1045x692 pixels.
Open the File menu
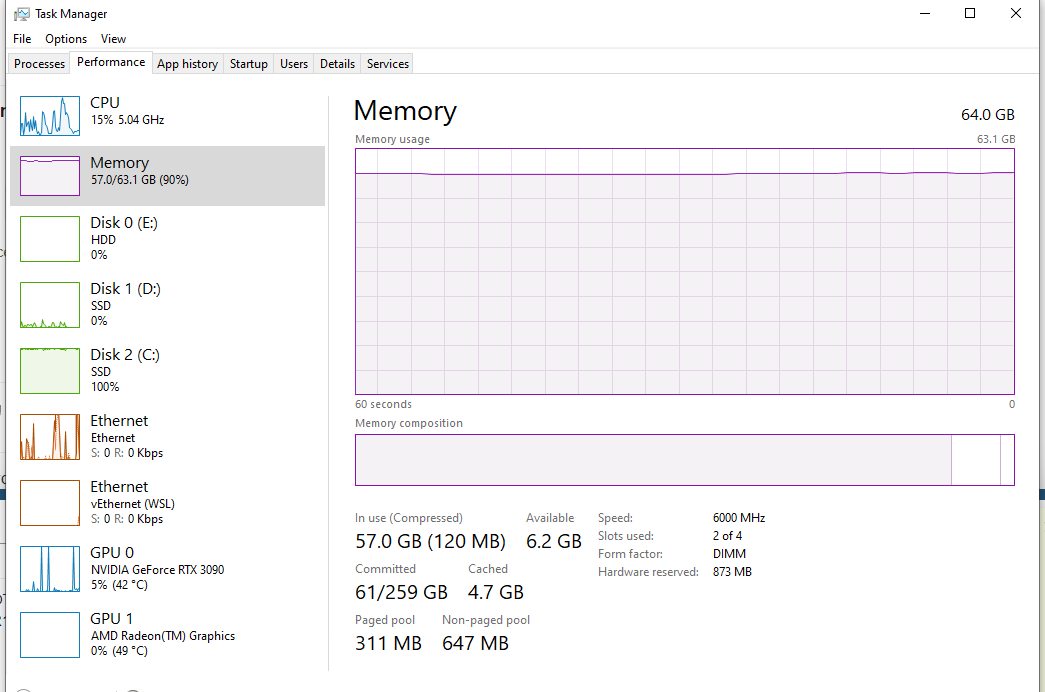tap(21, 38)
